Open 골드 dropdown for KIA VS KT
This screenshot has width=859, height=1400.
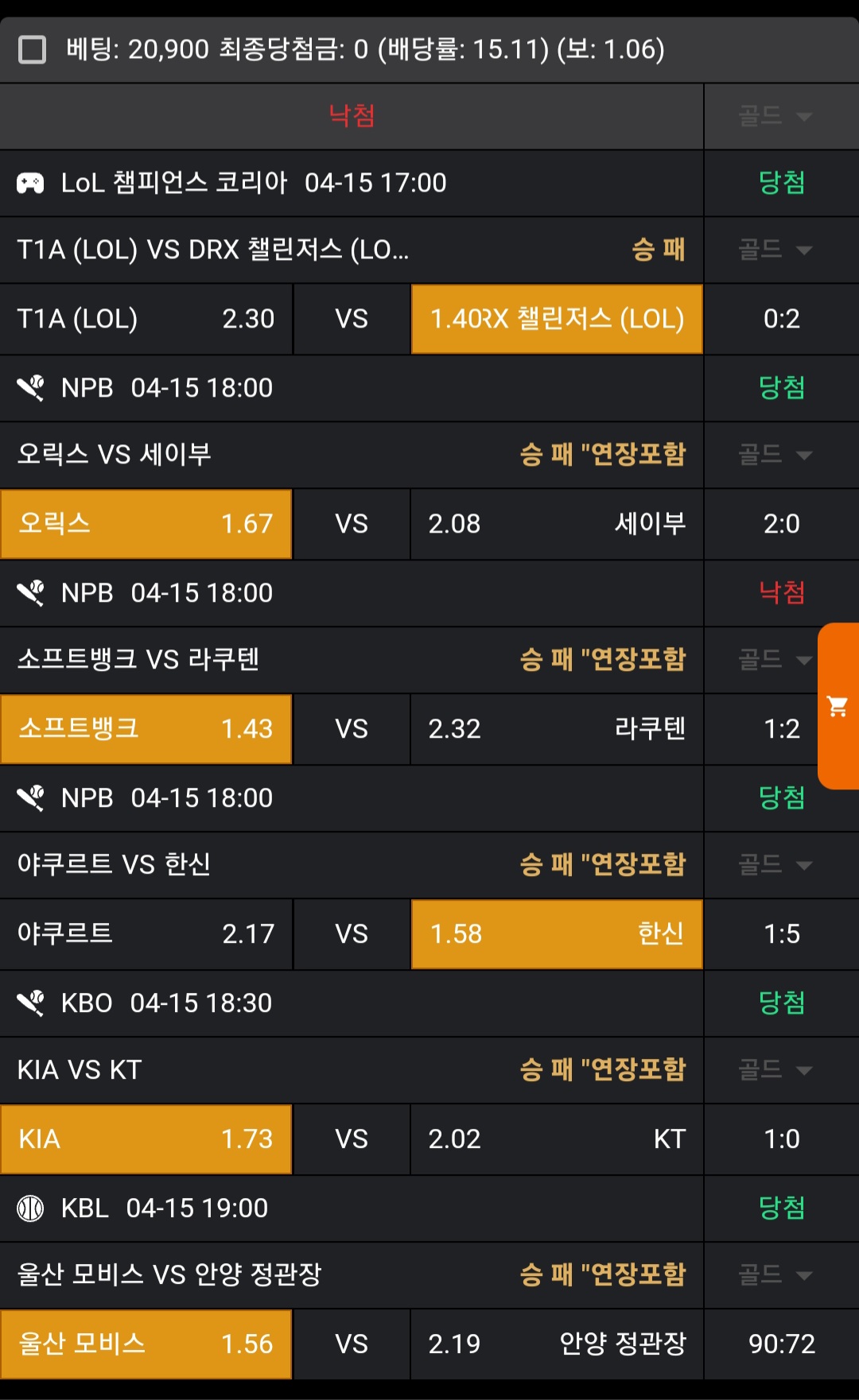775,1070
